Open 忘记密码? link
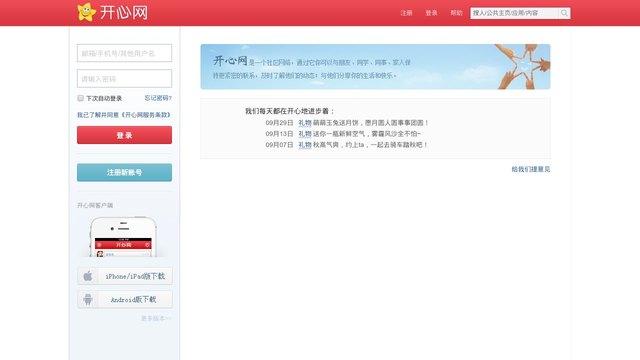The width and height of the screenshot is (640, 360). point(158,98)
